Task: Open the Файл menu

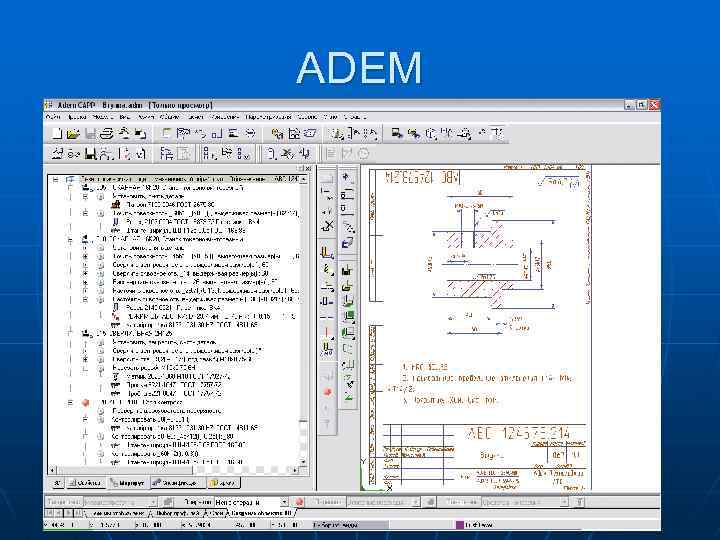Action: 54,117
